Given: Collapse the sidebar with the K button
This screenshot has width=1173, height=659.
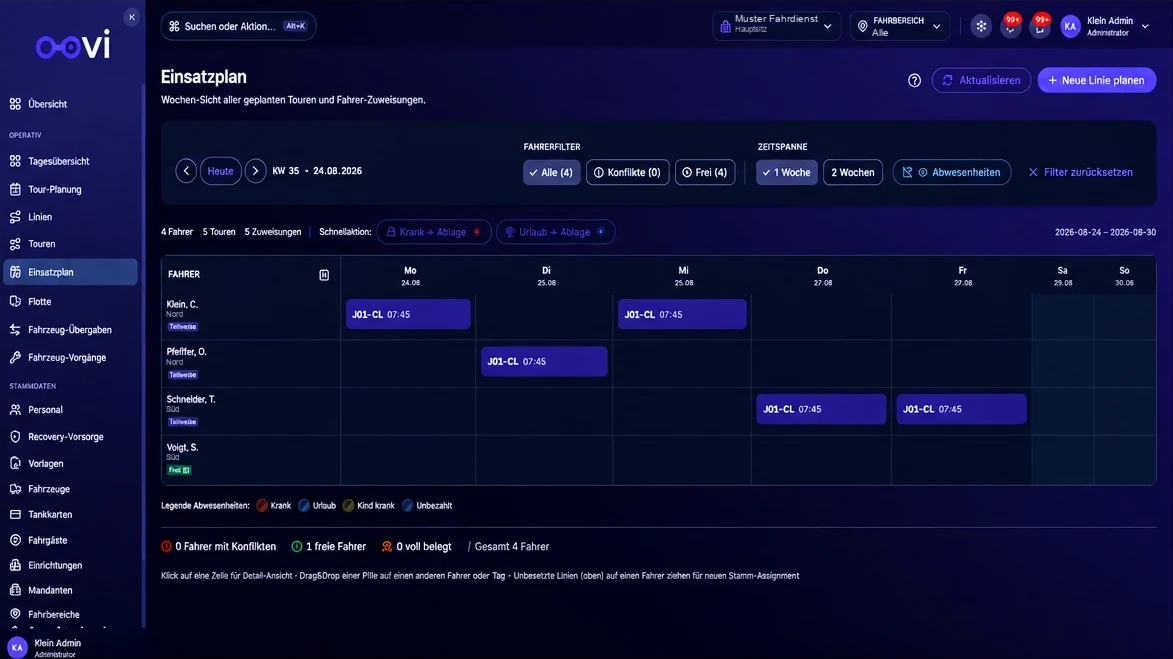Looking at the screenshot, I should coord(132,16).
